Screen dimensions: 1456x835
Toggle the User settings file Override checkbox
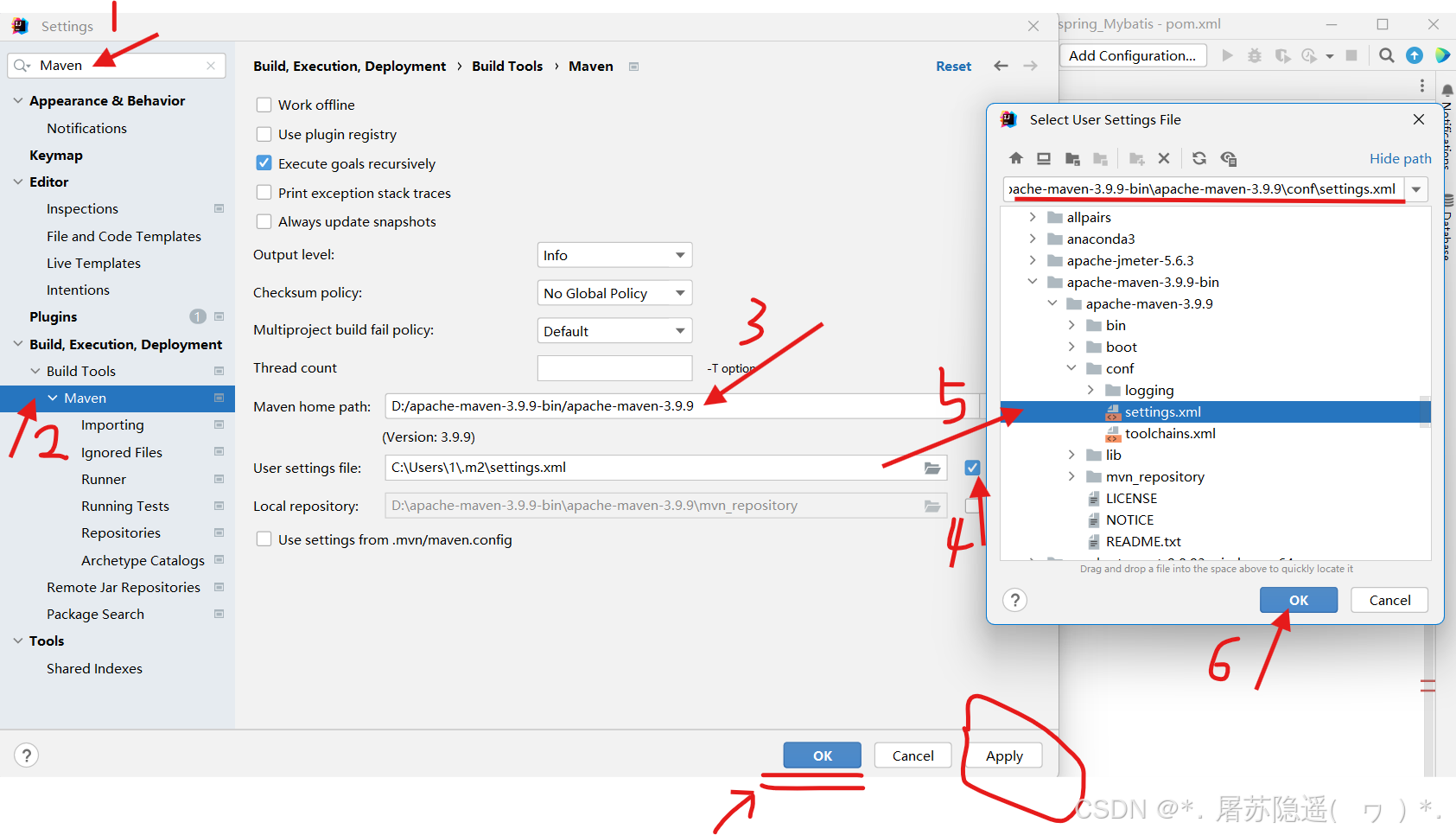point(973,468)
